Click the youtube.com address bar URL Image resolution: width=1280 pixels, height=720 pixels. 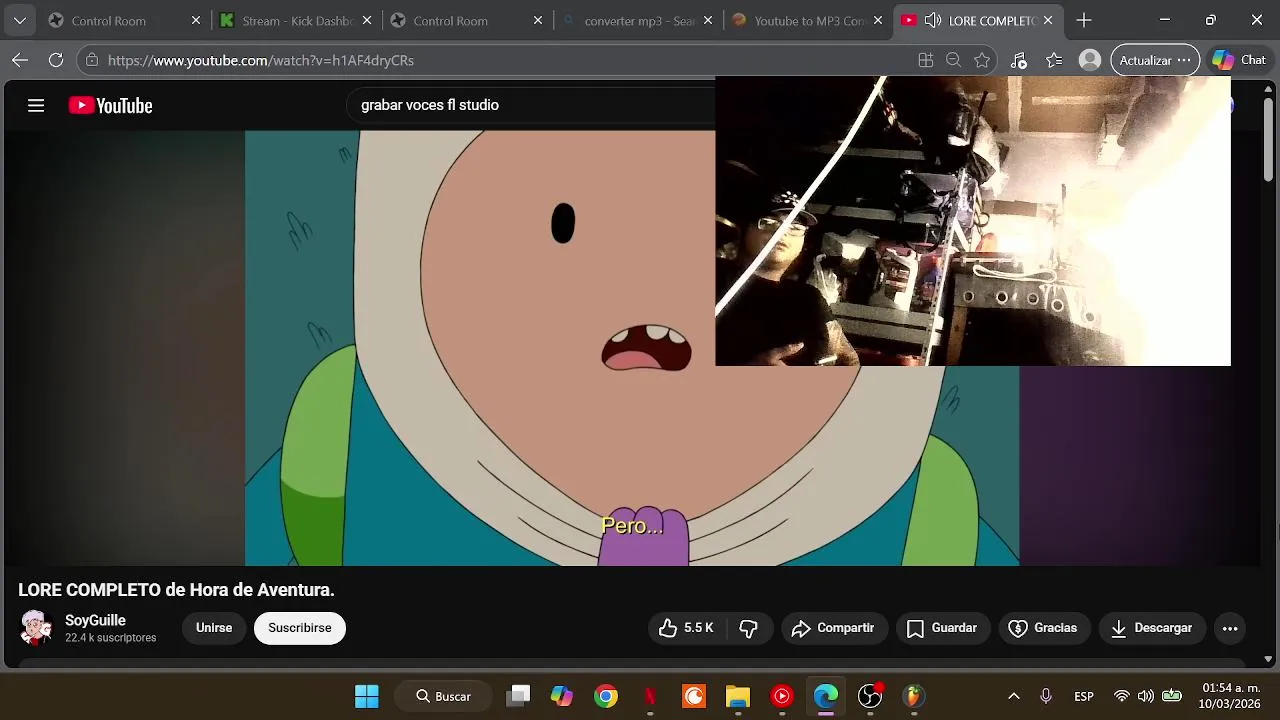(261, 60)
